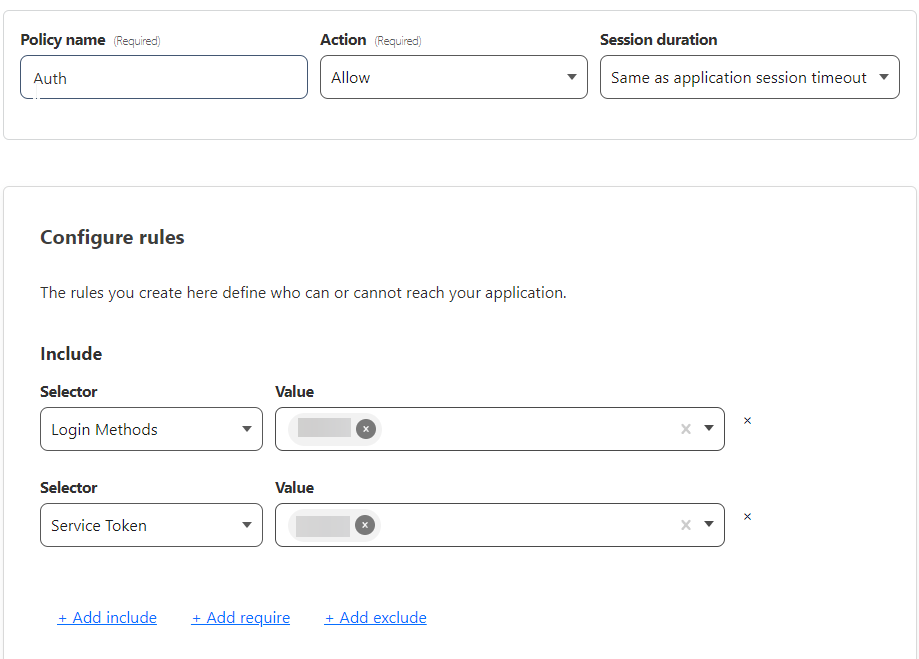The width and height of the screenshot is (919, 659).
Task: Delete the Login Methods include rule row
Action: tap(747, 421)
